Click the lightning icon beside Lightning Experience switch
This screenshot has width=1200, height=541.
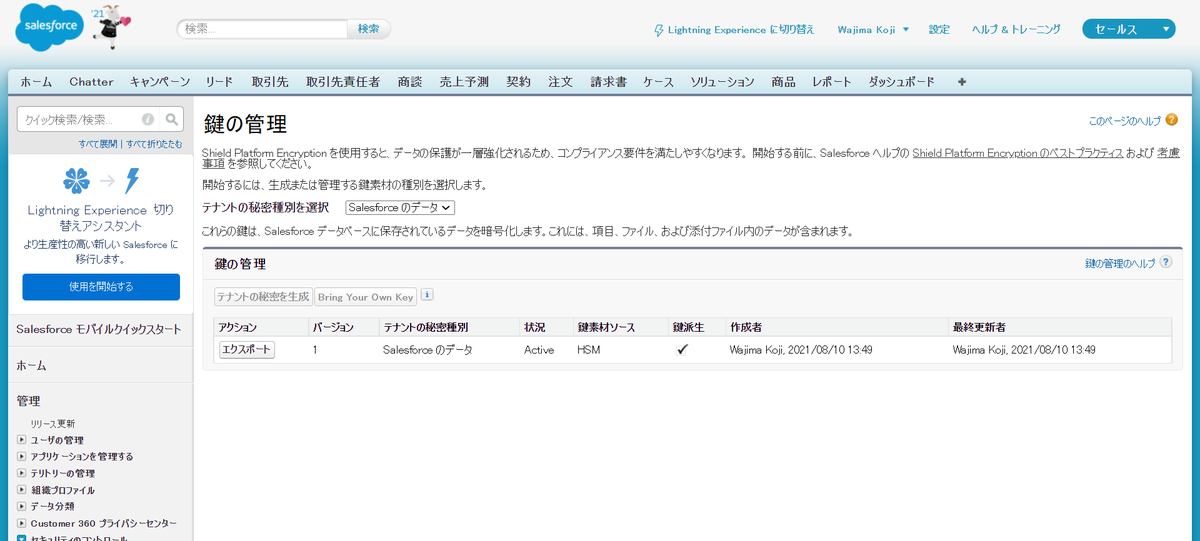tap(658, 30)
